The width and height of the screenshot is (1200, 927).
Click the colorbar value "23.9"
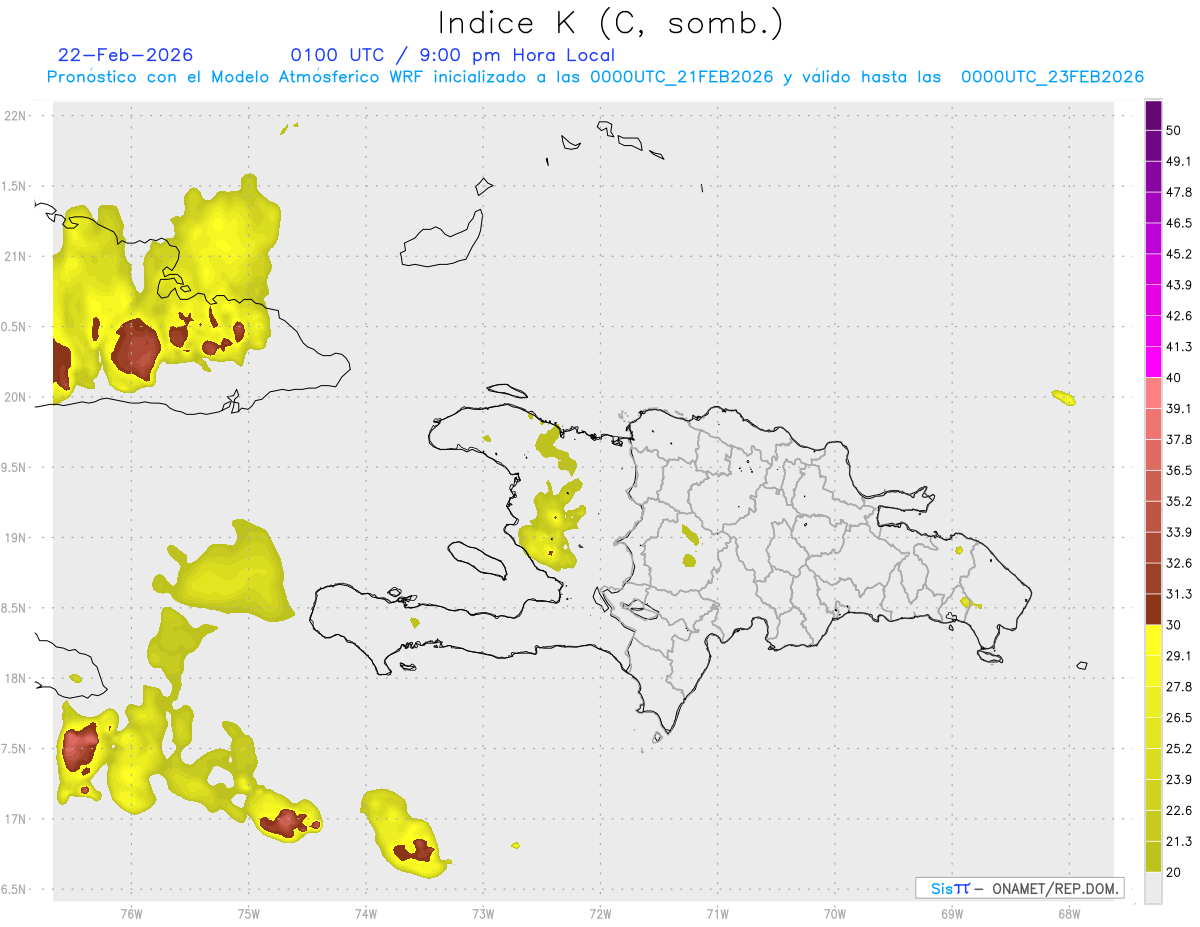(1179, 780)
